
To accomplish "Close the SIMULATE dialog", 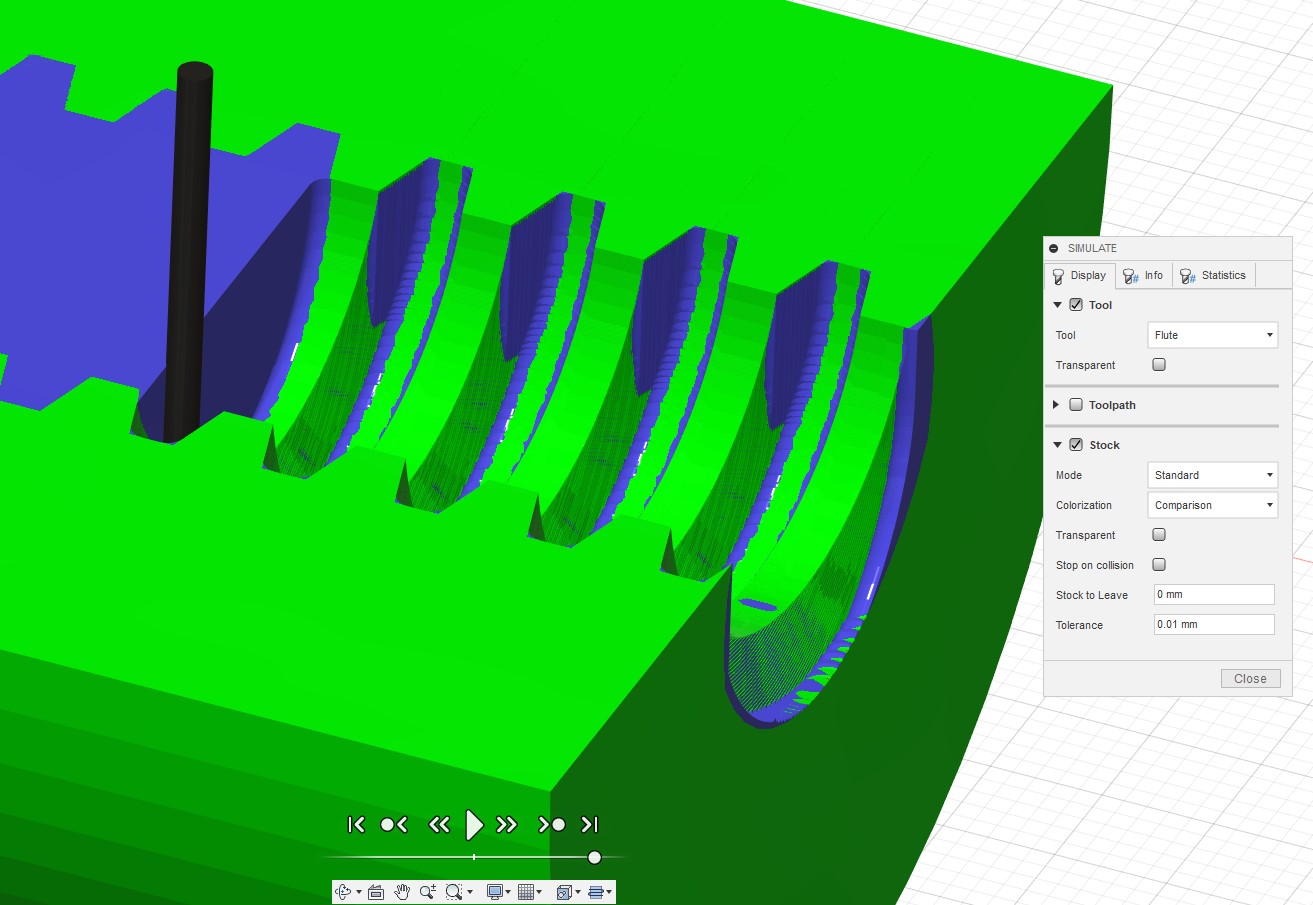I will [1250, 679].
